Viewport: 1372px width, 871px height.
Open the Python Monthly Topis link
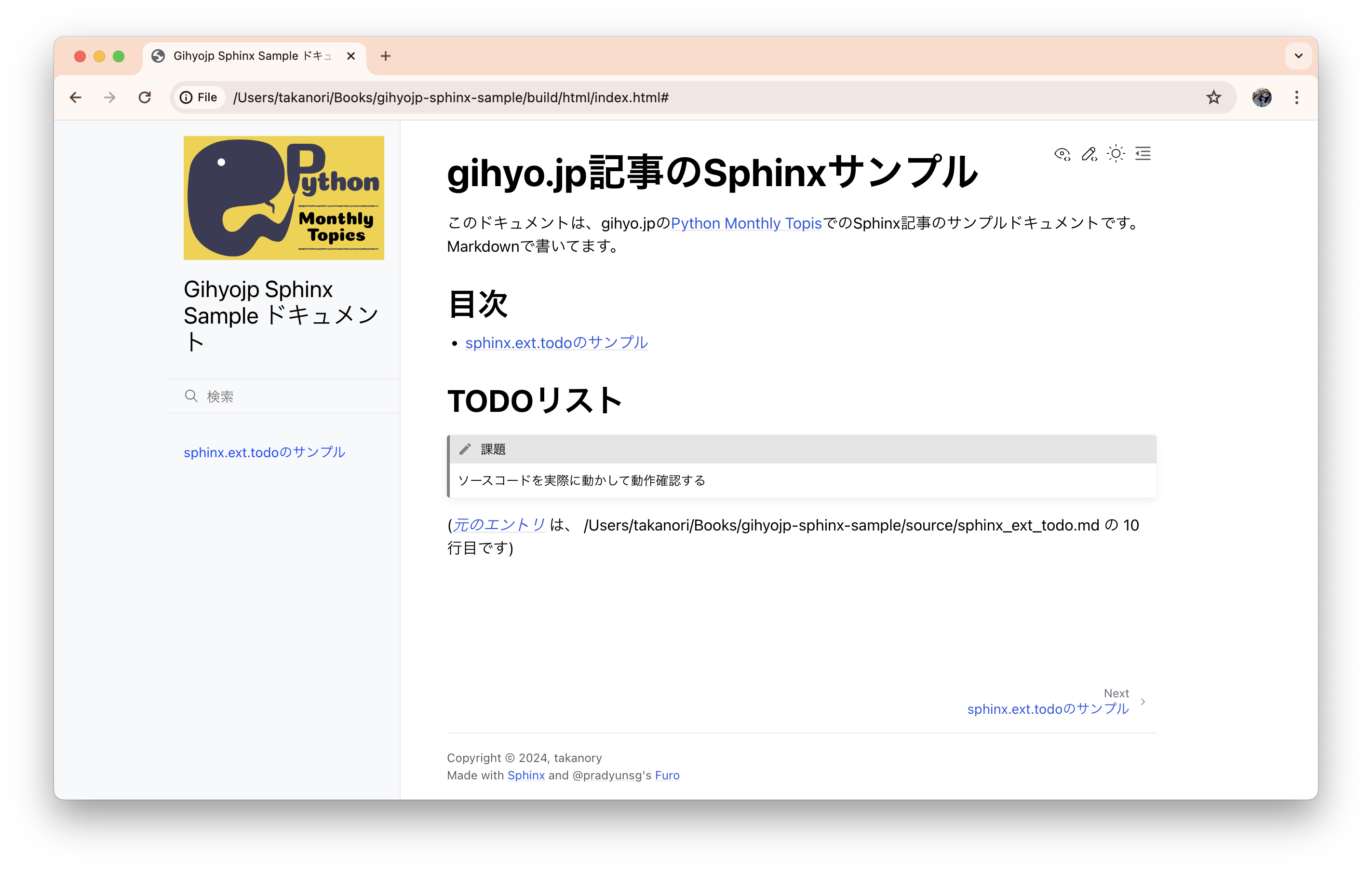[x=746, y=223]
